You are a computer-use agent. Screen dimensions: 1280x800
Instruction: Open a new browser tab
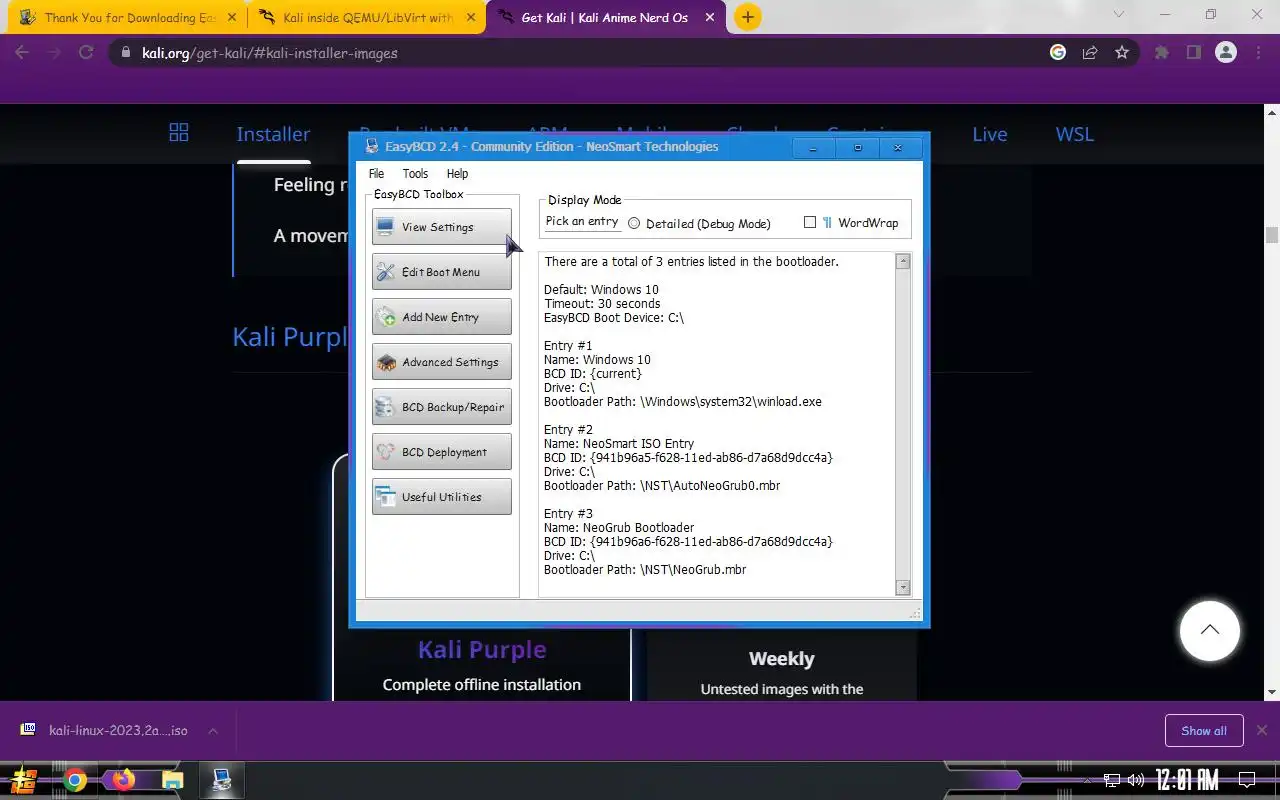(747, 17)
